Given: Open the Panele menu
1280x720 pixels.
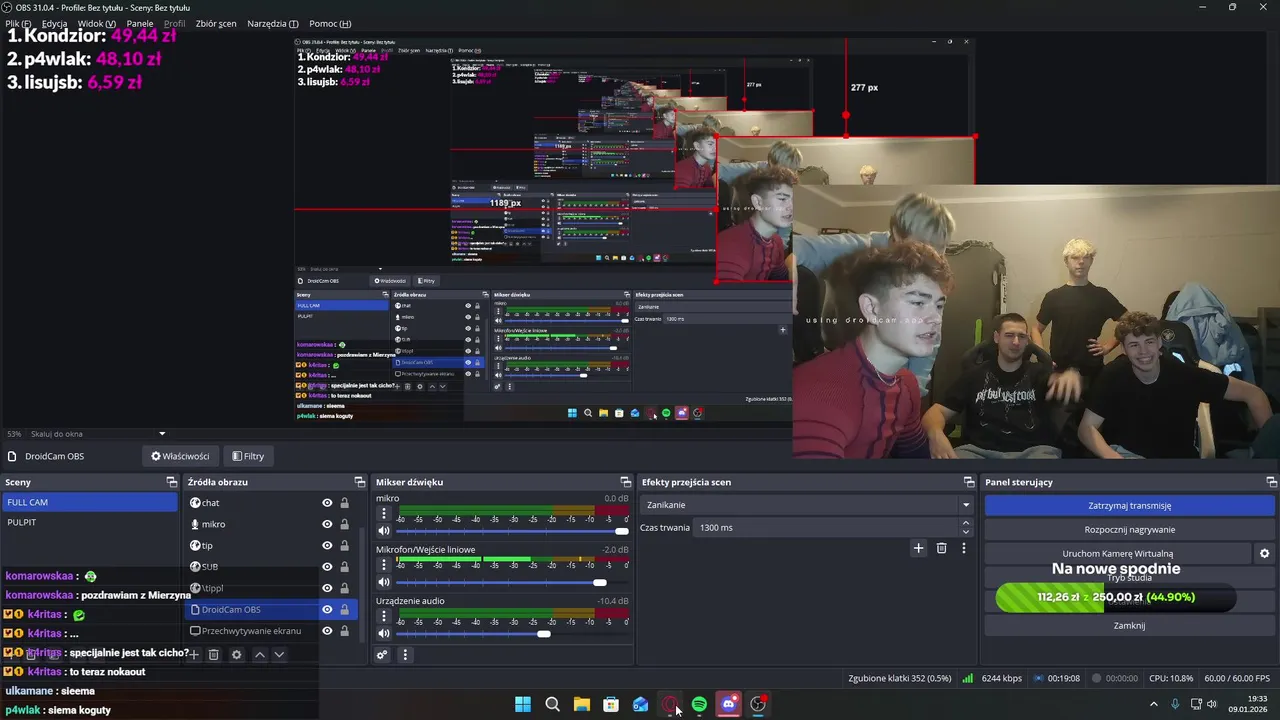Looking at the screenshot, I should point(140,23).
